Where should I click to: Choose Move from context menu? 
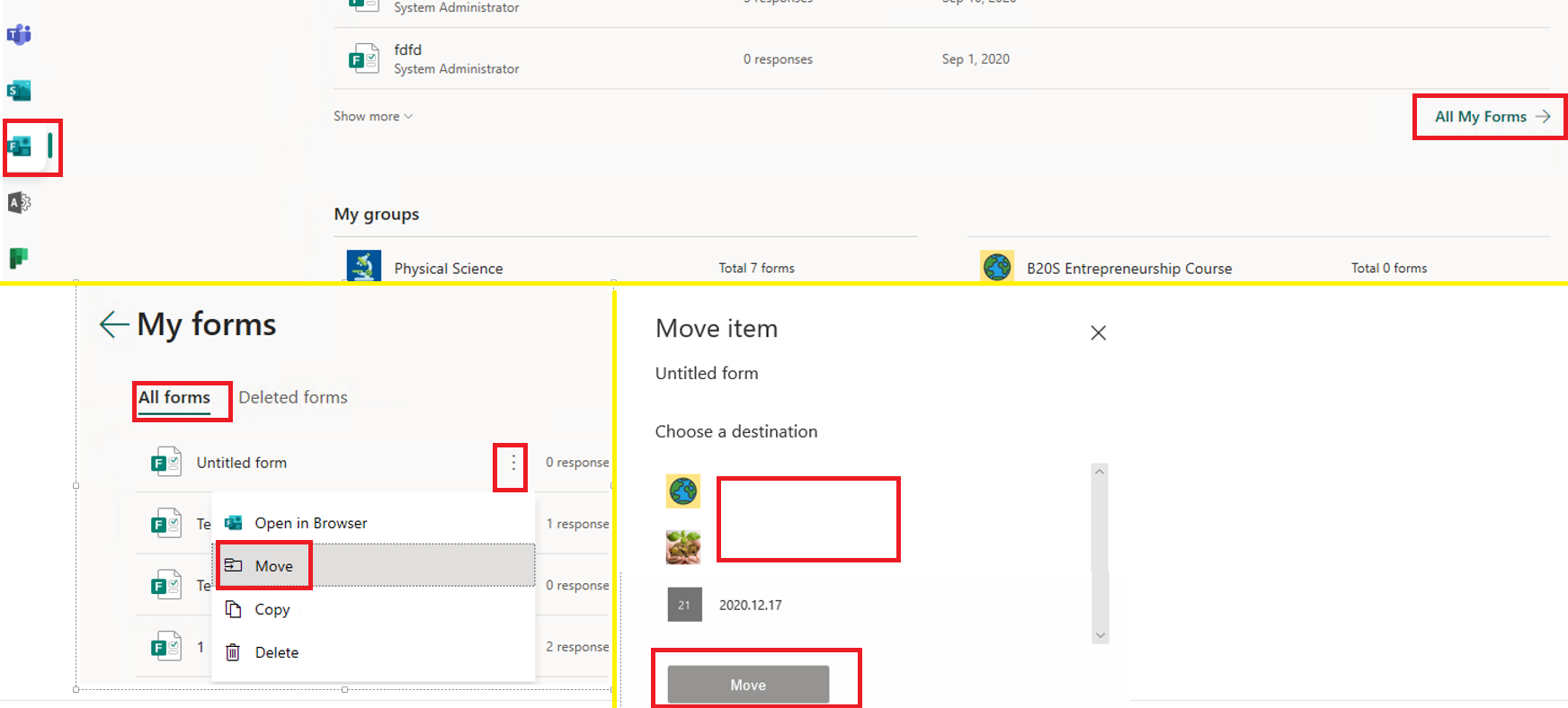point(373,566)
